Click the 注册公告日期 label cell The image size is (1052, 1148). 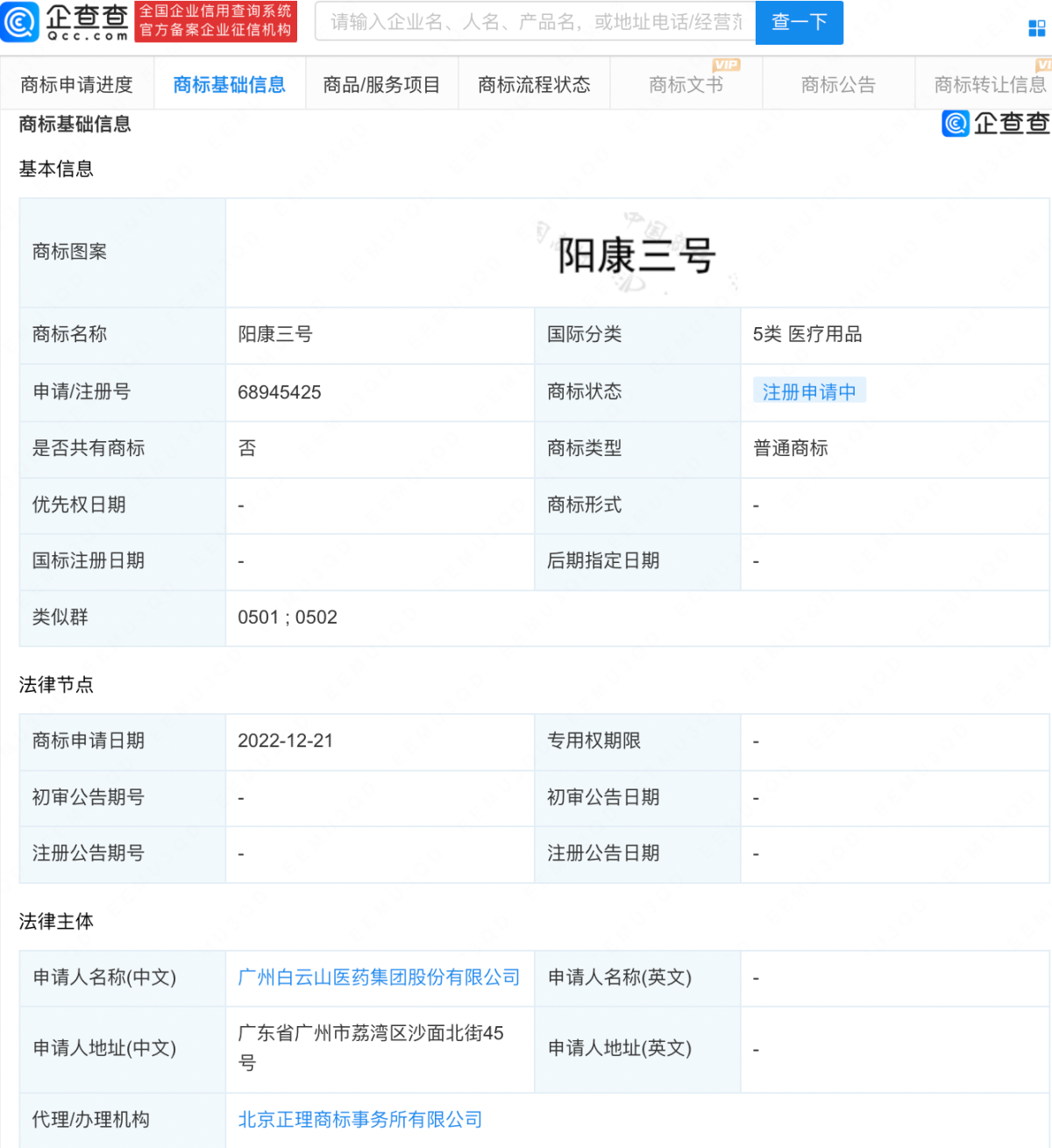[x=637, y=854]
